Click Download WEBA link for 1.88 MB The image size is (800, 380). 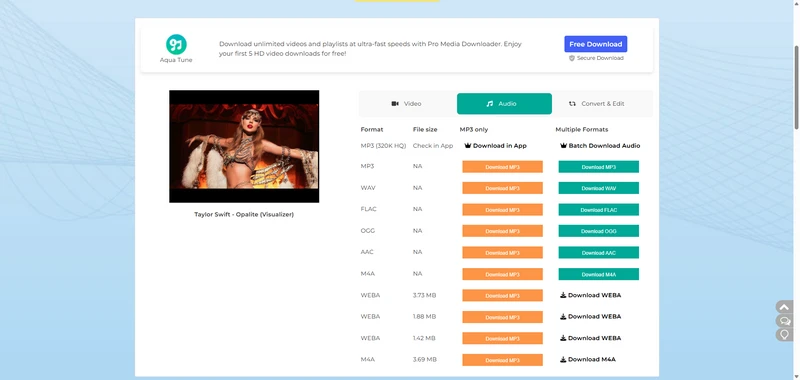(x=590, y=317)
